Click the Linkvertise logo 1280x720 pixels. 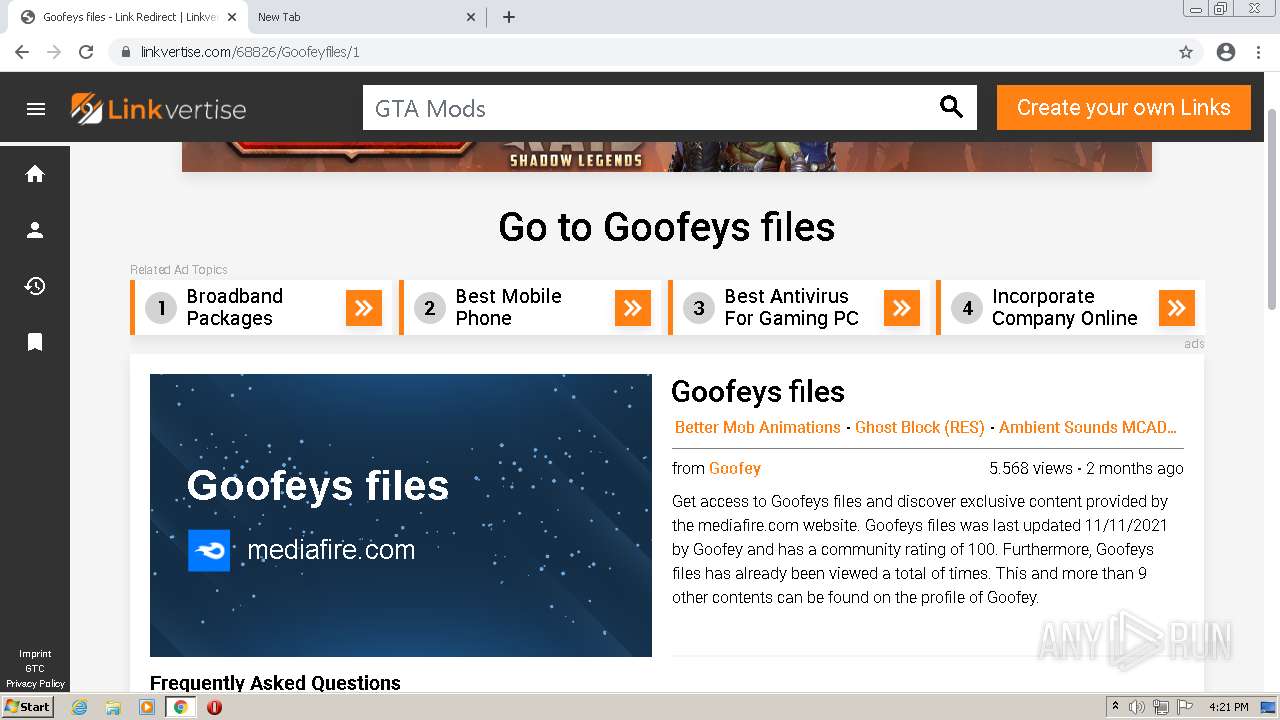click(158, 109)
